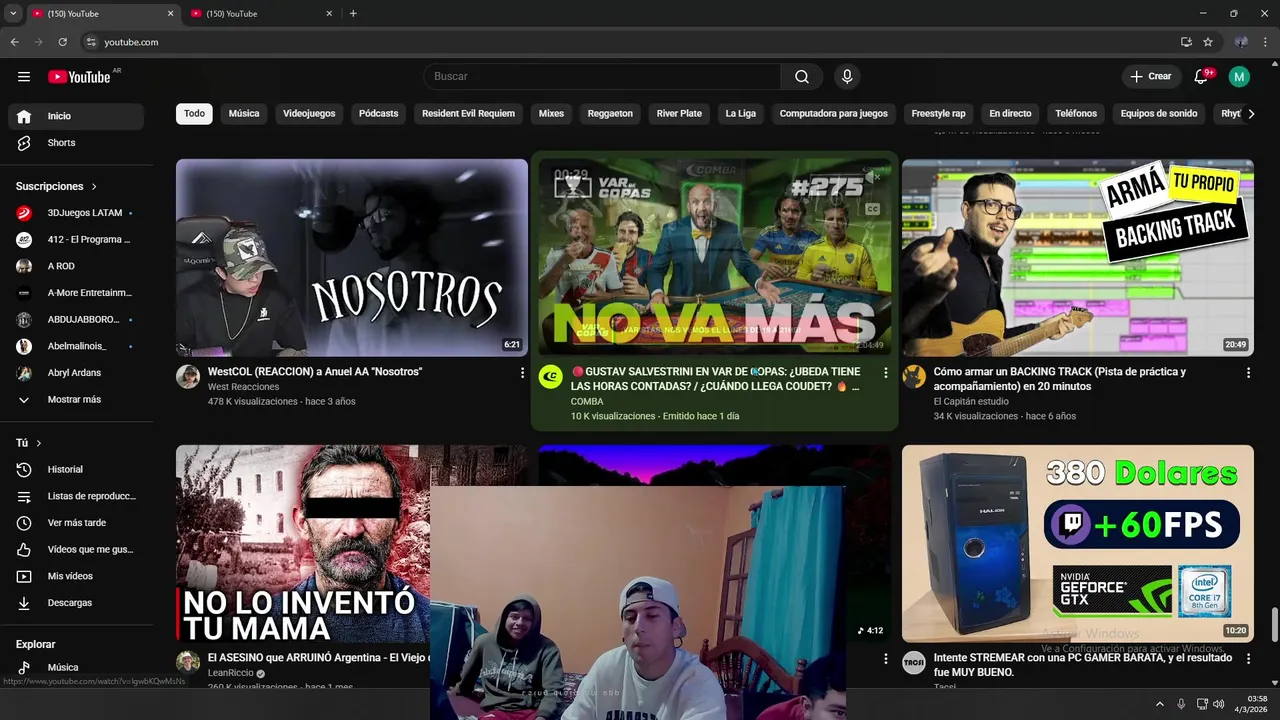Open options menu for BACKING TRACK video

click(1248, 373)
